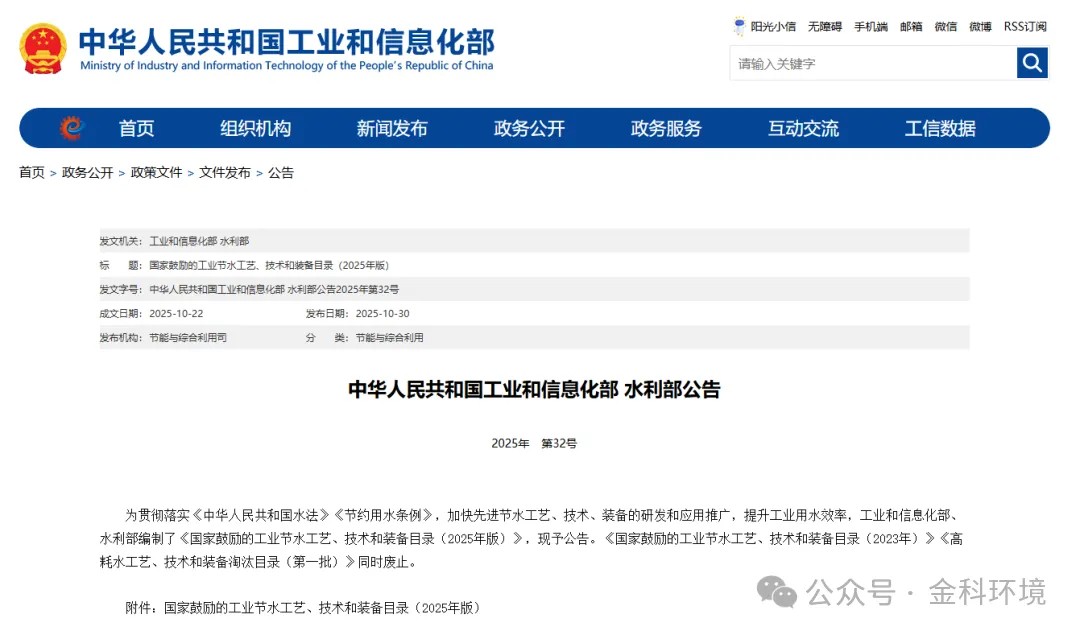Focus the 请输入关键字 search field
This screenshot has height=635, width=1080.
tap(872, 63)
